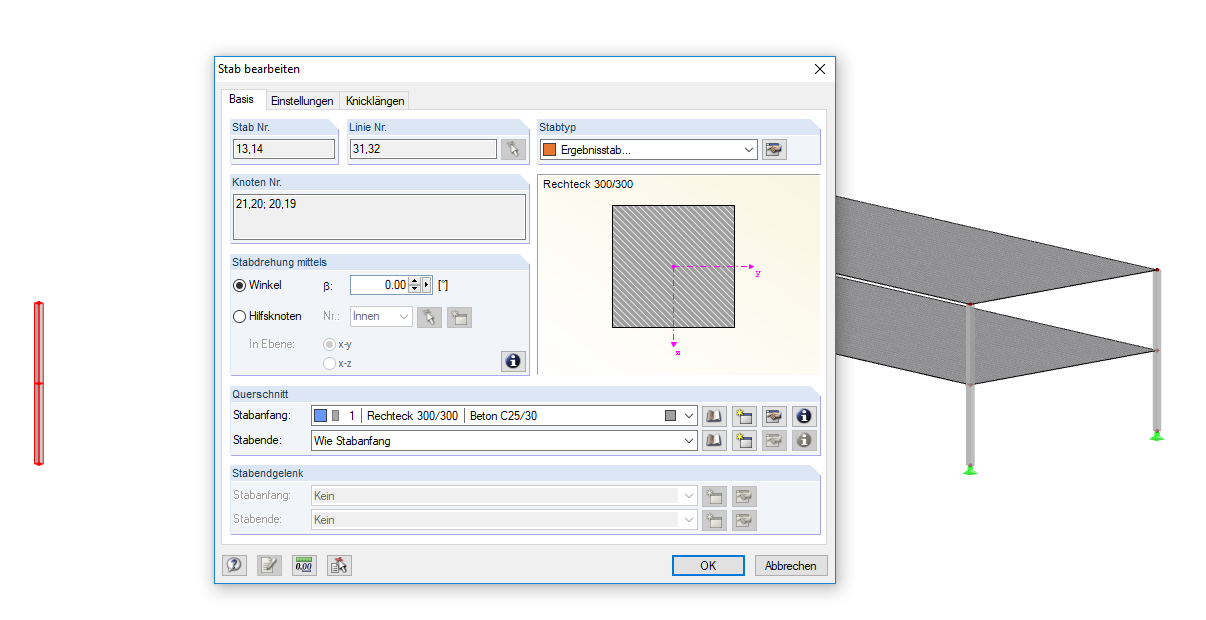
Task: Open cross-section library for Stabanfang
Action: coord(714,415)
